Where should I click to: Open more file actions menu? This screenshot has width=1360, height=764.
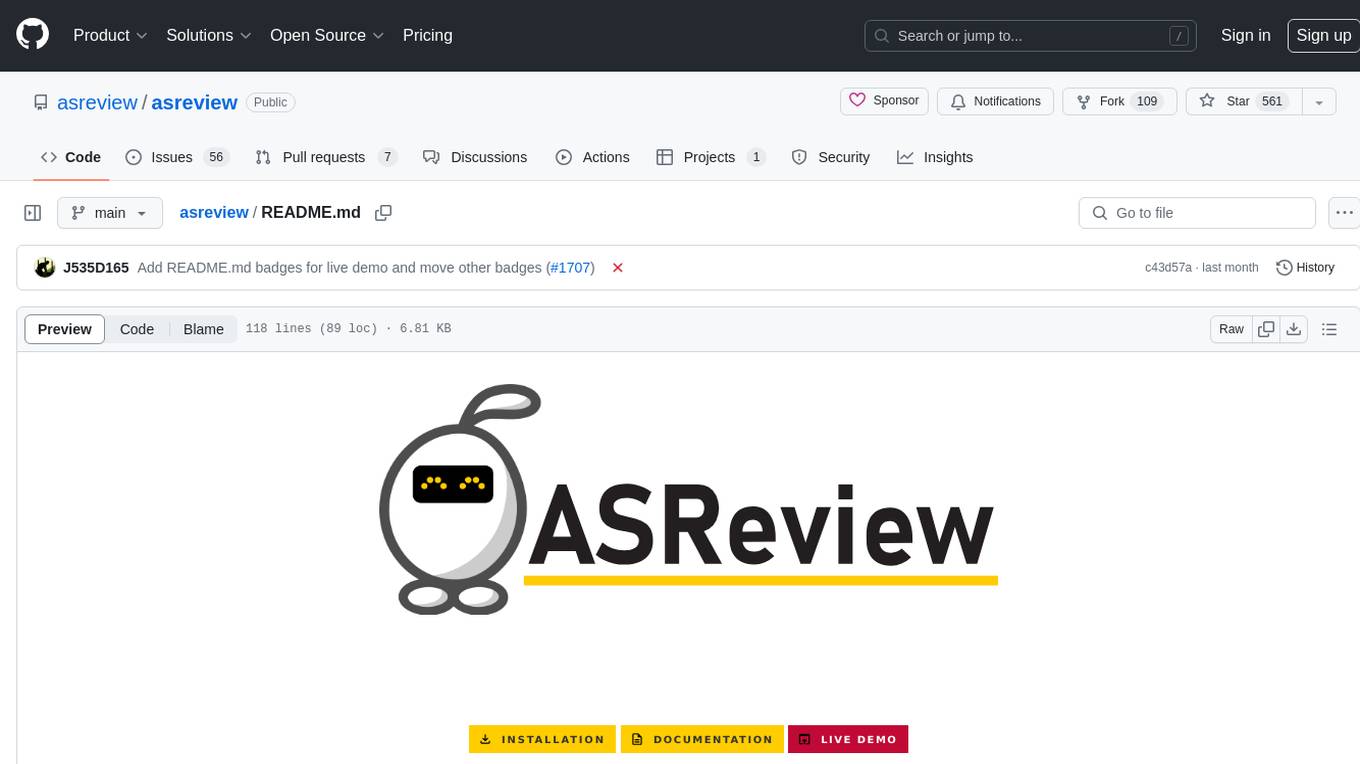1344,213
